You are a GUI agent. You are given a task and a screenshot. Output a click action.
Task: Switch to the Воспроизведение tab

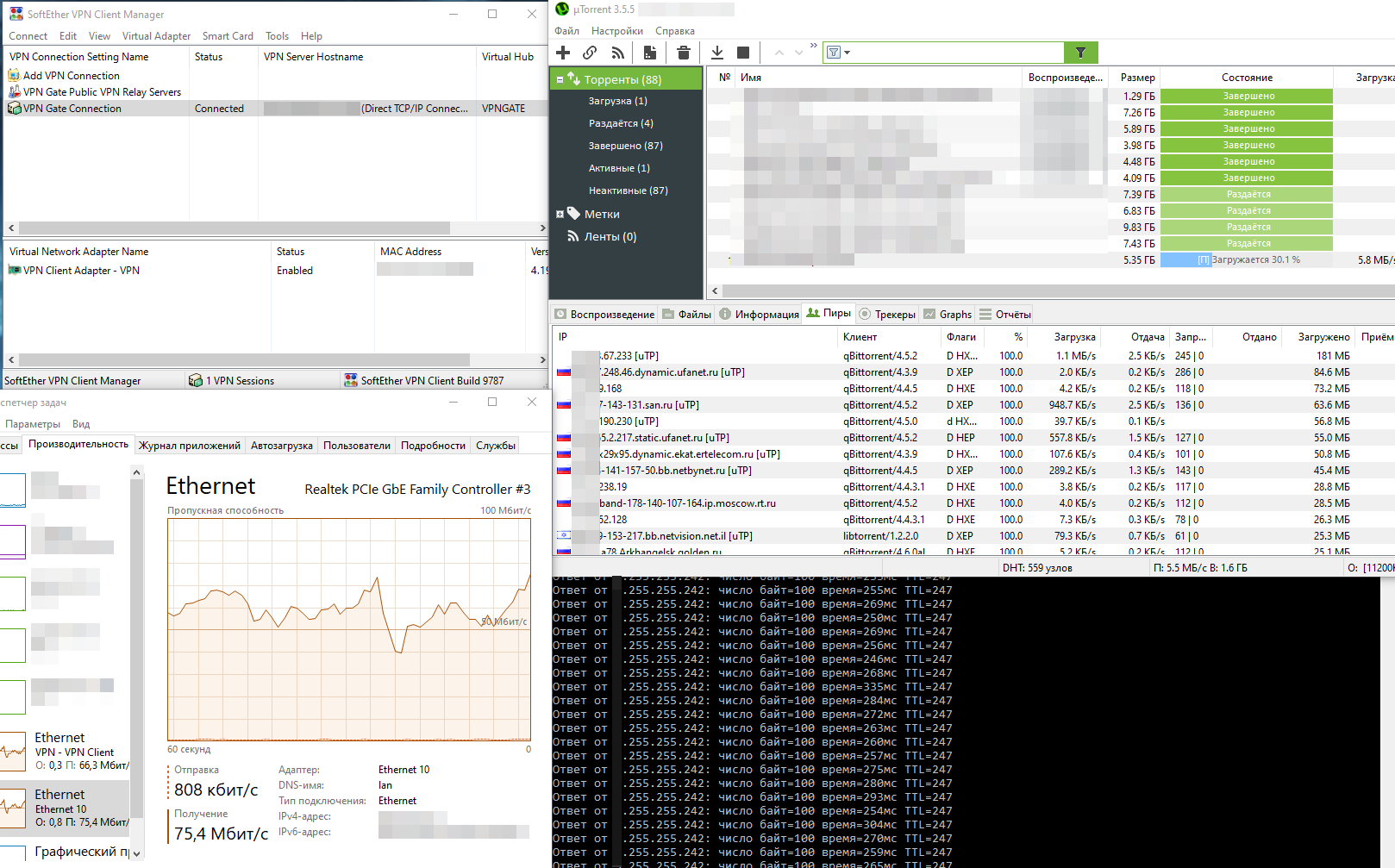(604, 315)
